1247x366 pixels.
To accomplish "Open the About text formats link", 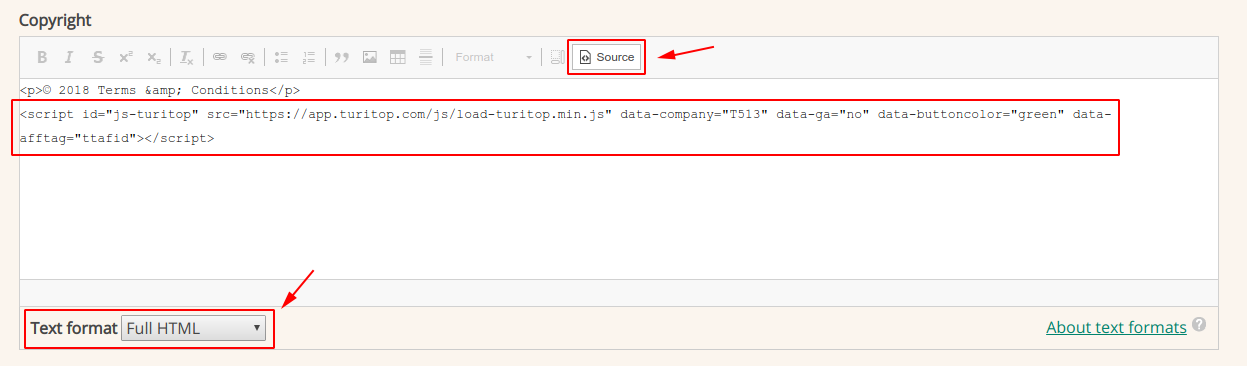I will (x=1116, y=327).
